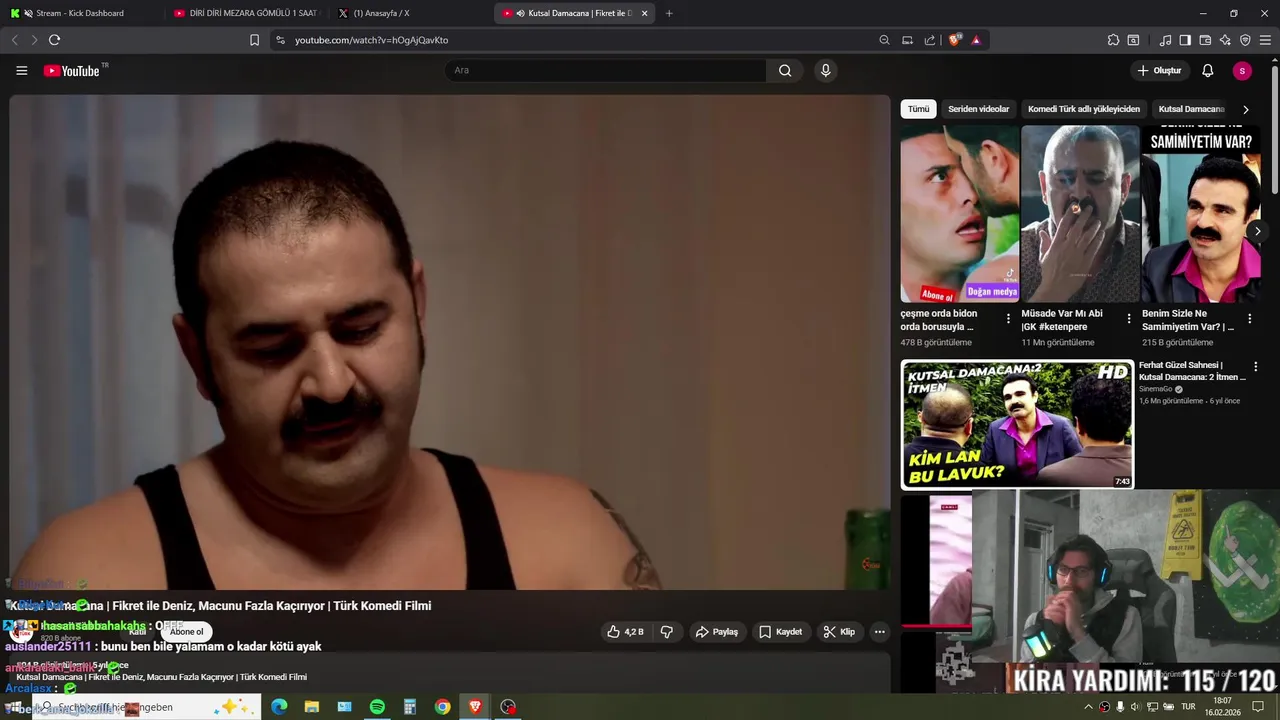
Task: Open media control music note icon
Action: tap(1165, 40)
